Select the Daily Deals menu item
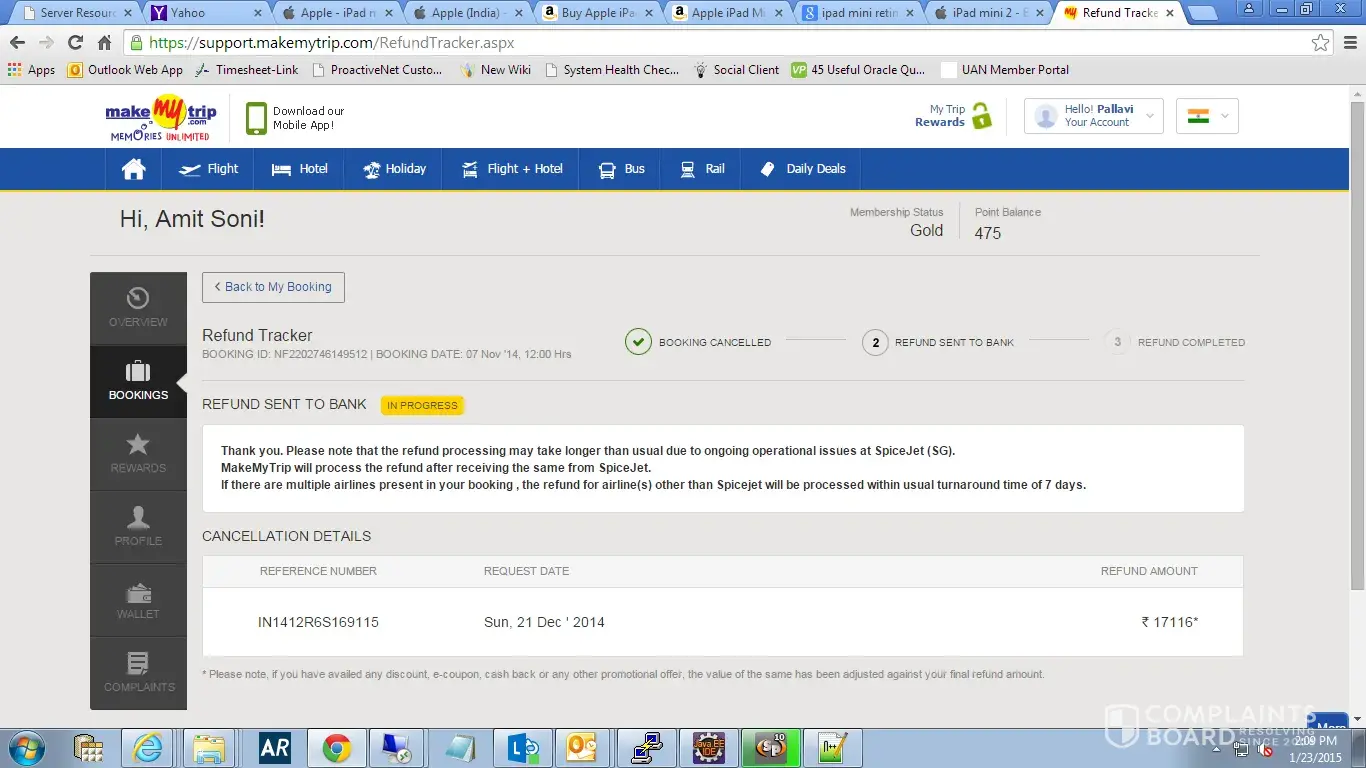Screen dimensions: 1366x768 pyautogui.click(x=802, y=169)
